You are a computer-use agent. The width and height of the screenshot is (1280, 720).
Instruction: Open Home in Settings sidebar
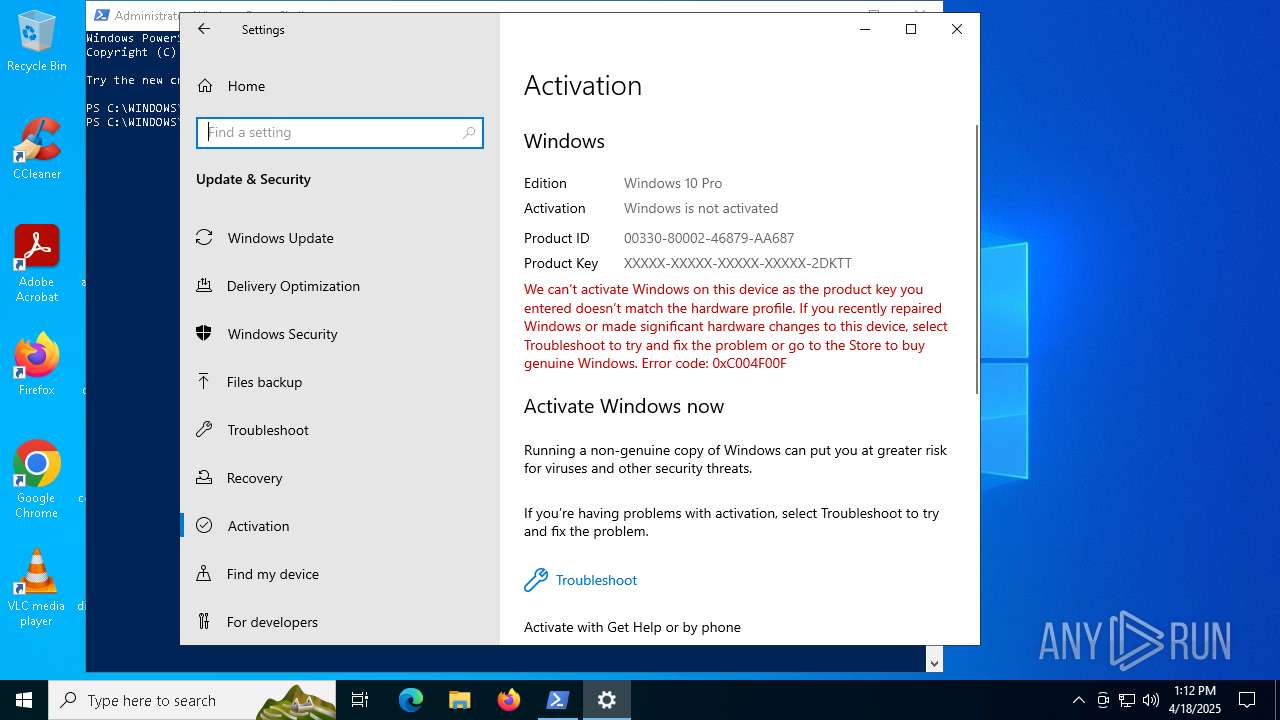coord(340,86)
